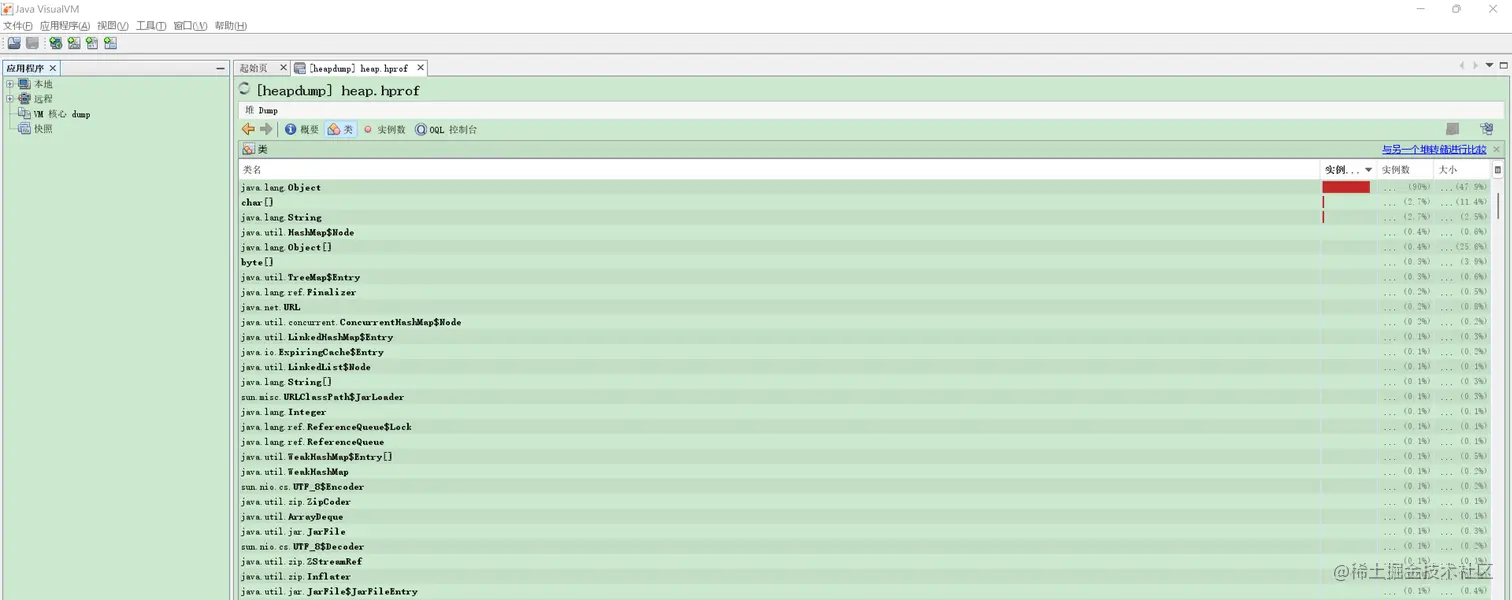Open the 帮助(H) menu
Viewport: 1512px width, 600px height.
coord(231,26)
